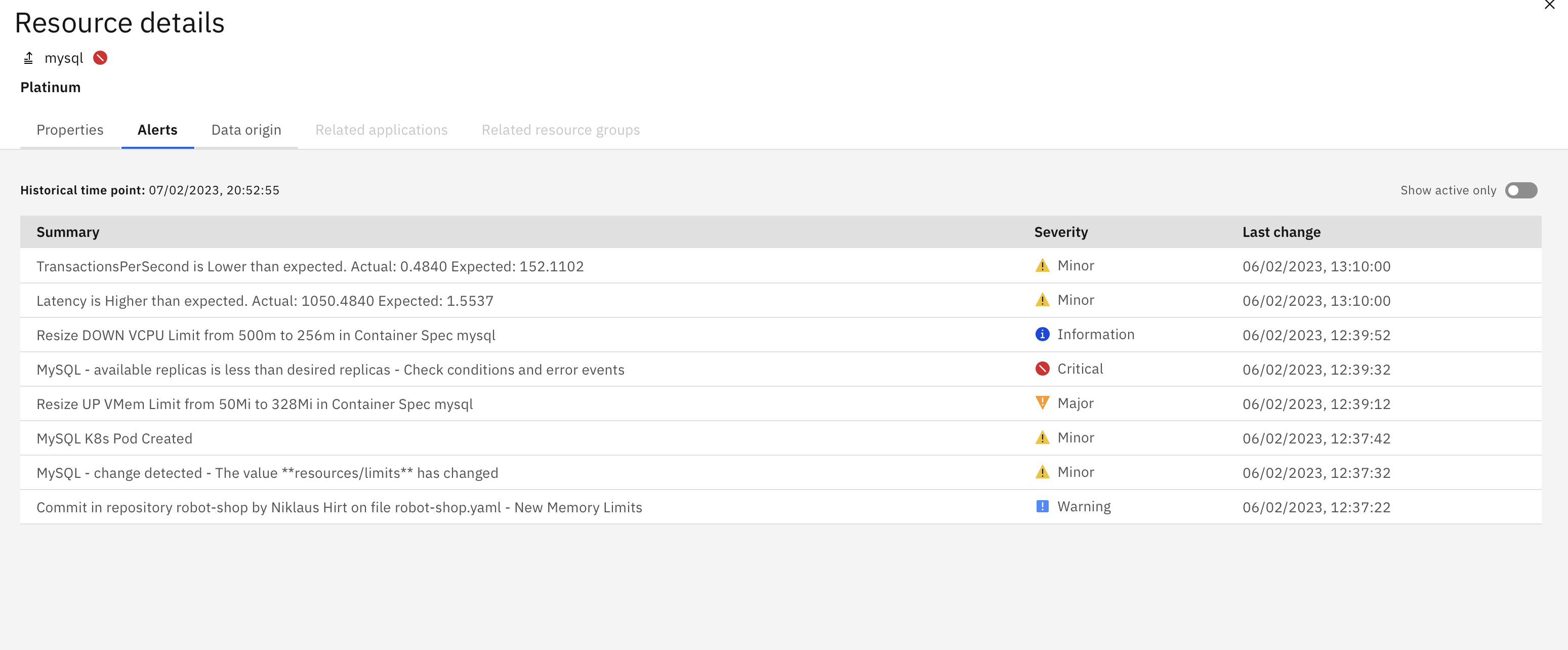Select the Commit in repository robot-shop alert
Screen dimensions: 1568x650
339,508
